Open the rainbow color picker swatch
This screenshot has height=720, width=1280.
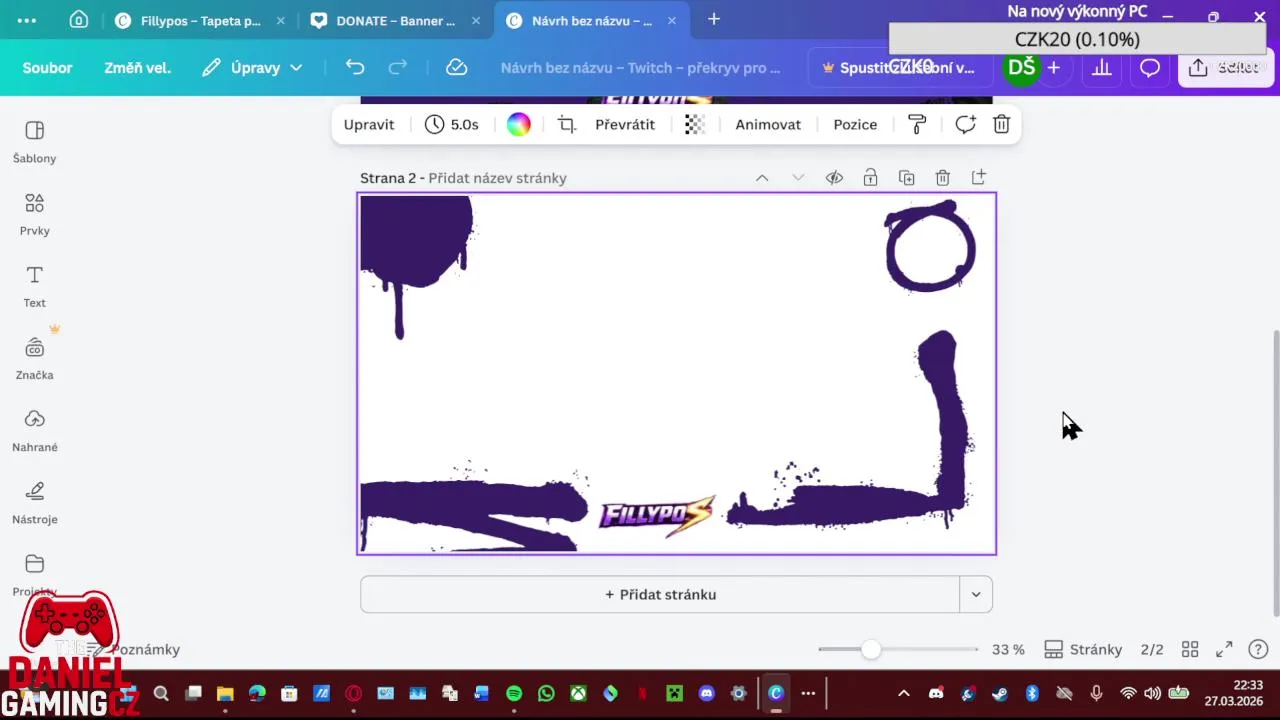518,124
